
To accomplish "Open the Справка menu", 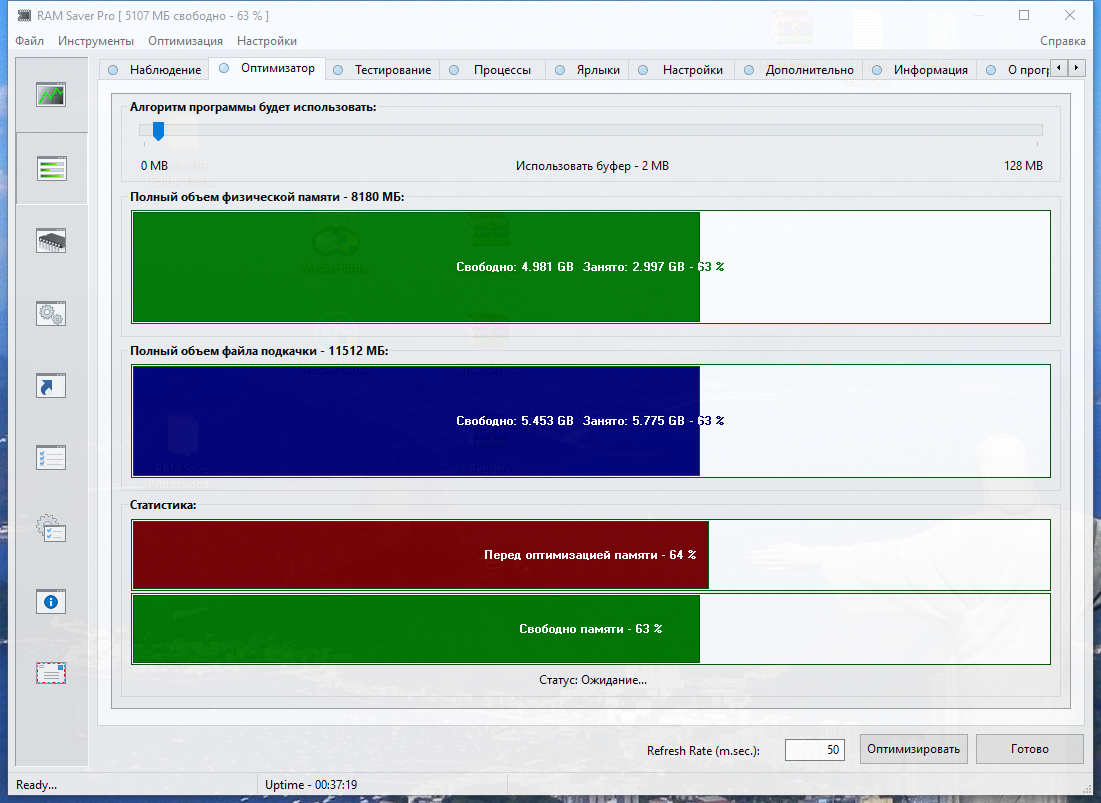I will point(1062,41).
